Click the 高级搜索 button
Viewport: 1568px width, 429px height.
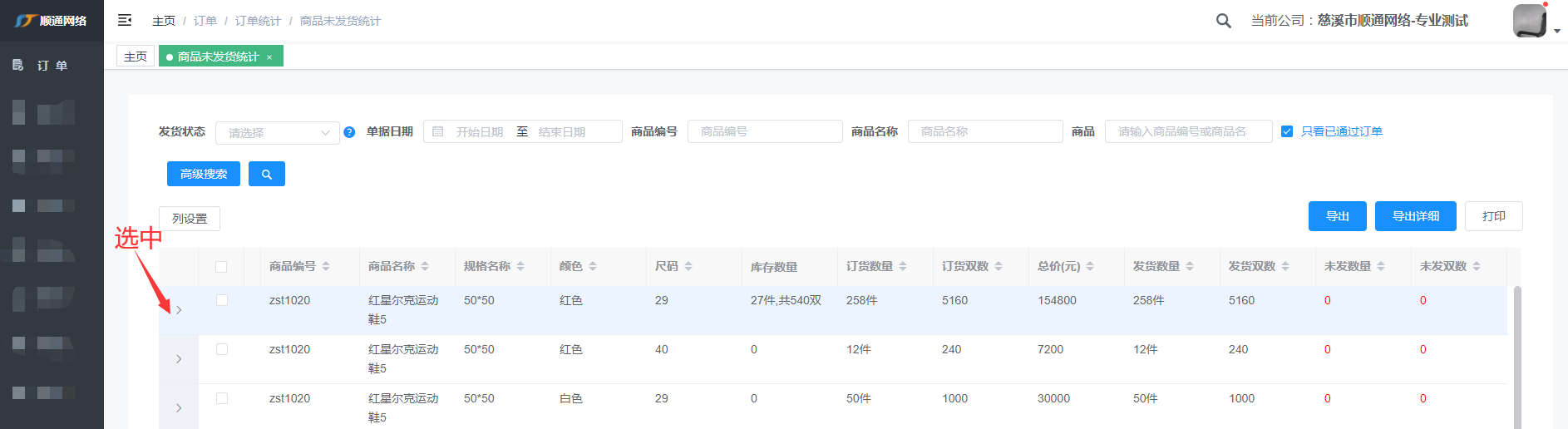[x=204, y=174]
